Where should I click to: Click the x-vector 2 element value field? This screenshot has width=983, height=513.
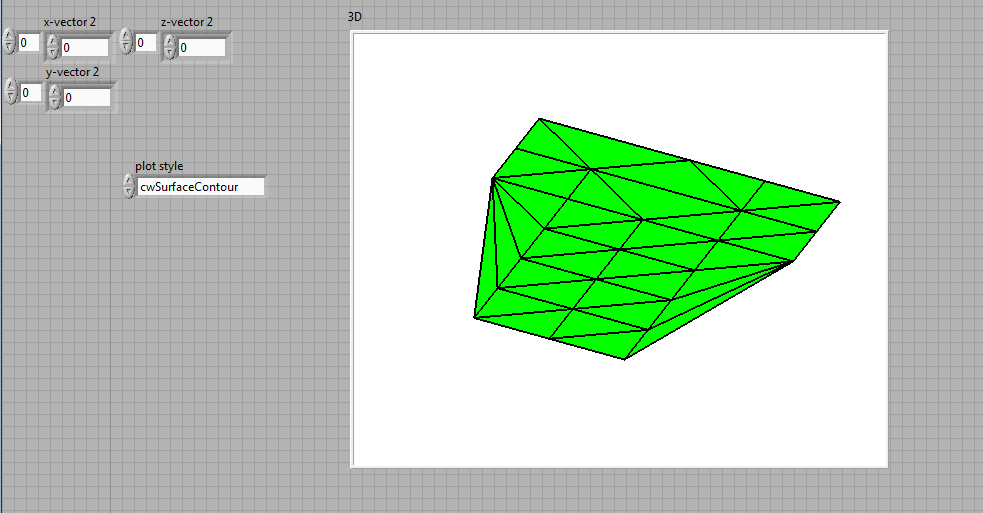[x=85, y=48]
